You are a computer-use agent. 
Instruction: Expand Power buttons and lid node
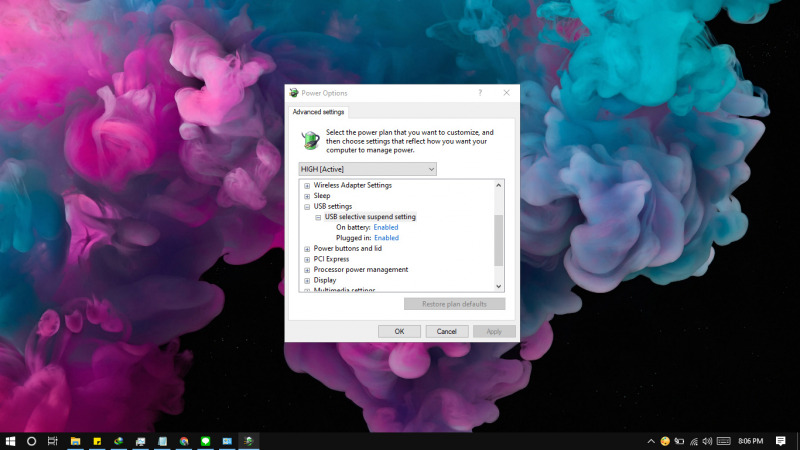(x=307, y=249)
